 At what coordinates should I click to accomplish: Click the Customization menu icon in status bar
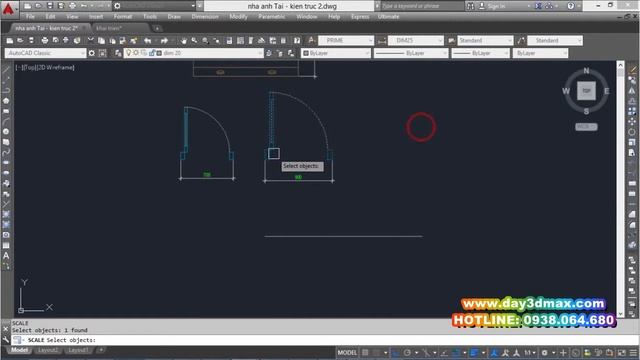pyautogui.click(x=633, y=353)
